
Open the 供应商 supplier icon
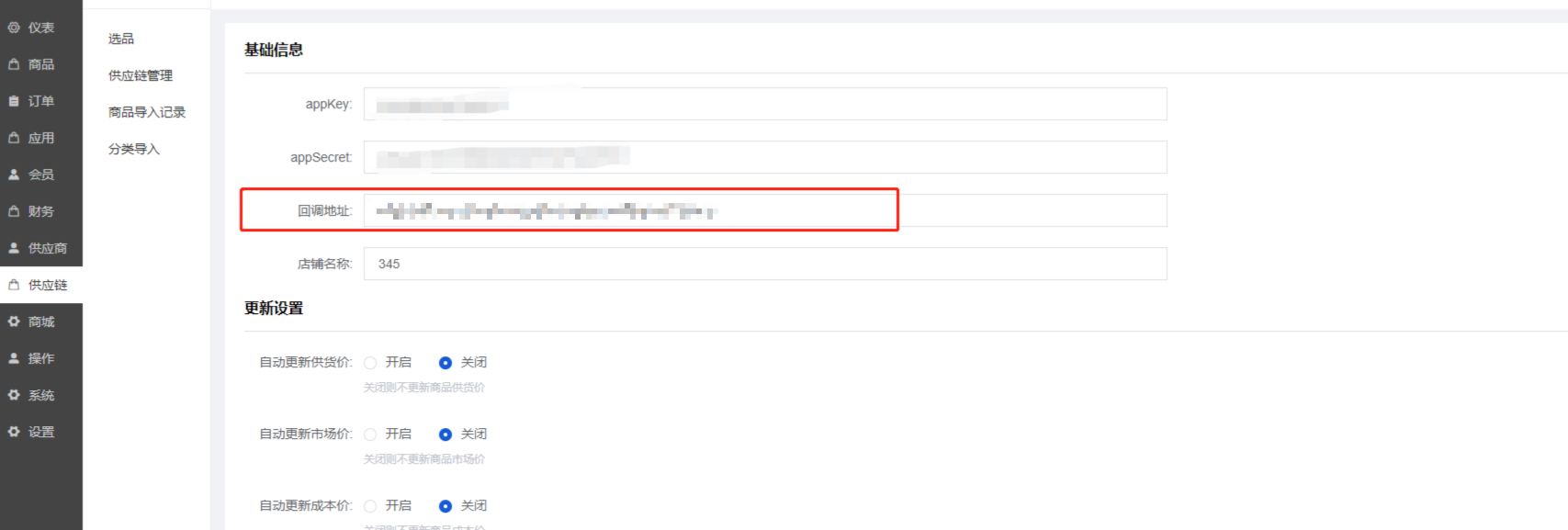14,248
